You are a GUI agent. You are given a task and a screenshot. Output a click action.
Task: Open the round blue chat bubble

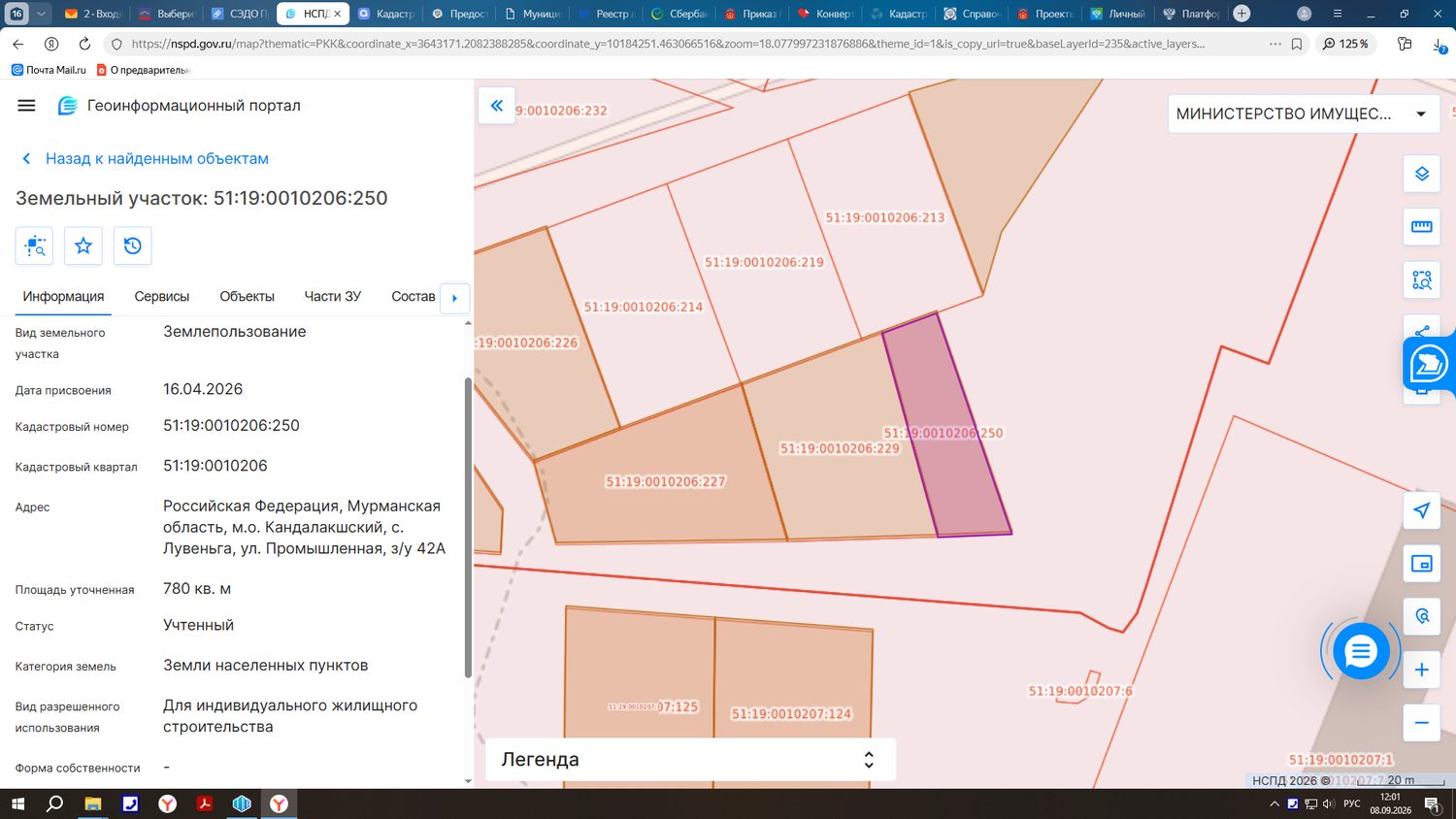tap(1361, 651)
